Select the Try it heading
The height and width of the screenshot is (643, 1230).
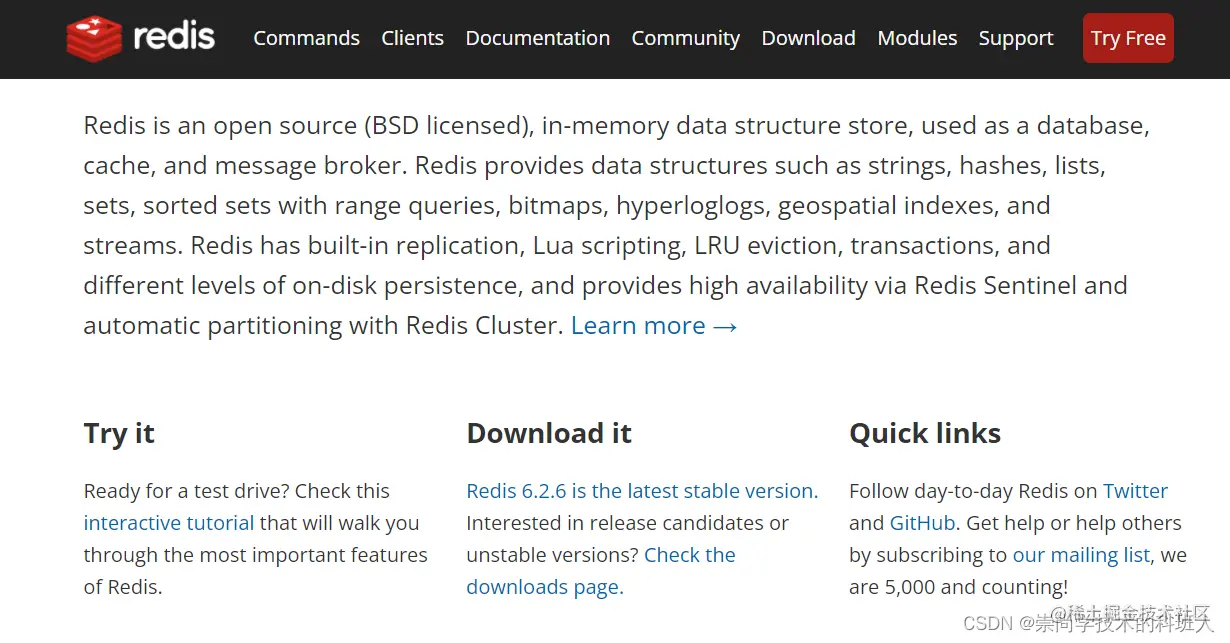(119, 433)
